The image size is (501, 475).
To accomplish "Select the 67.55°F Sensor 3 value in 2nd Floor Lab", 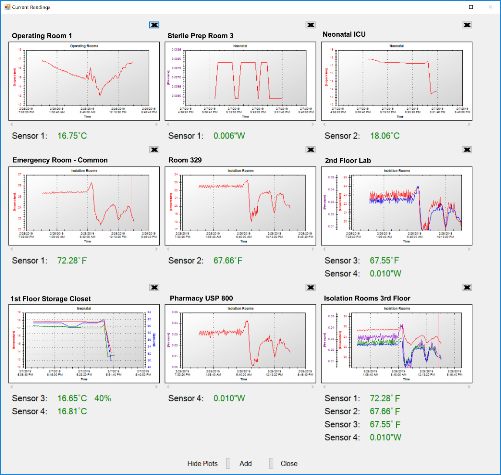I will pyautogui.click(x=384, y=260).
